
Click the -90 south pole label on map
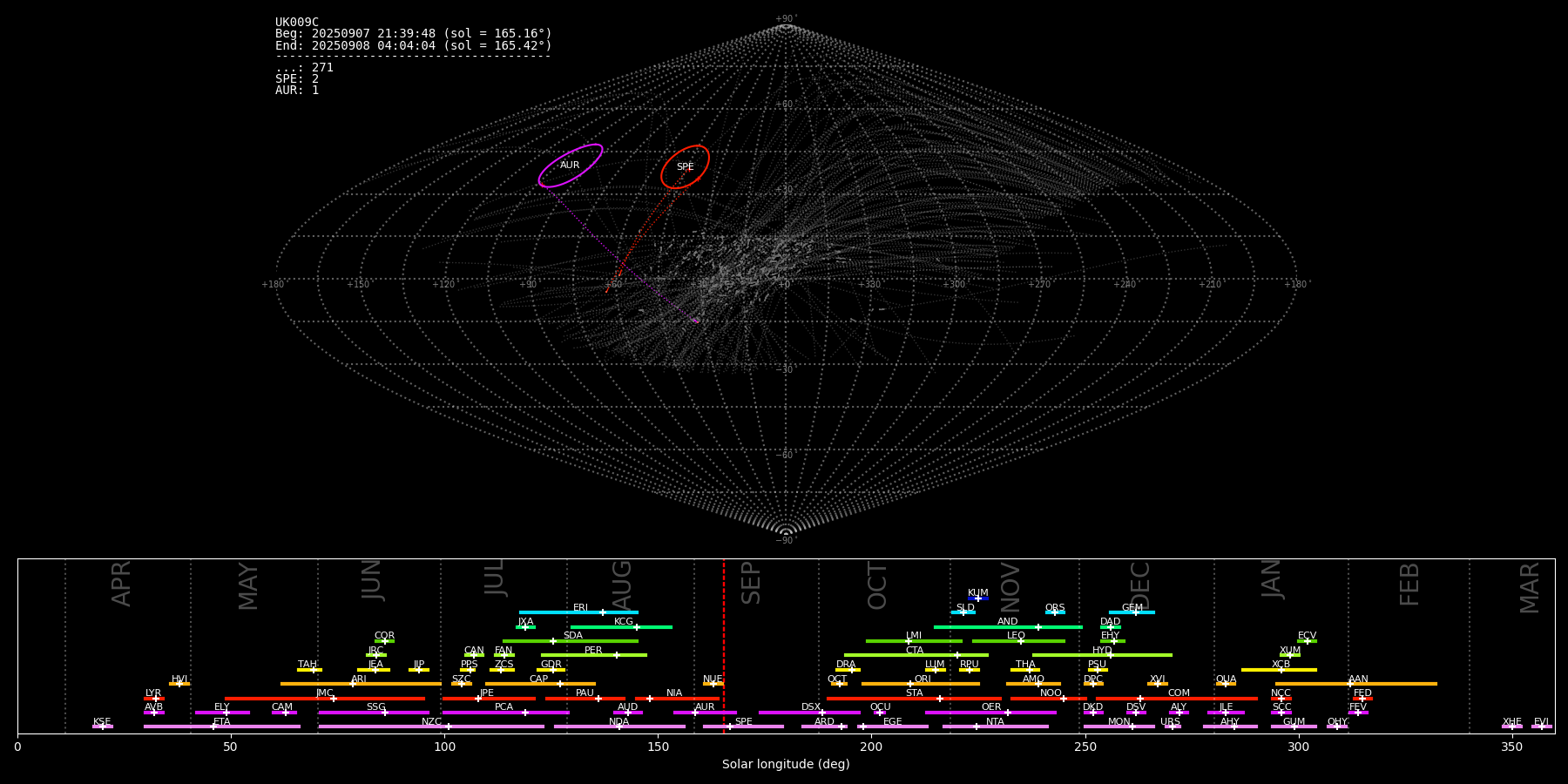coord(786,541)
